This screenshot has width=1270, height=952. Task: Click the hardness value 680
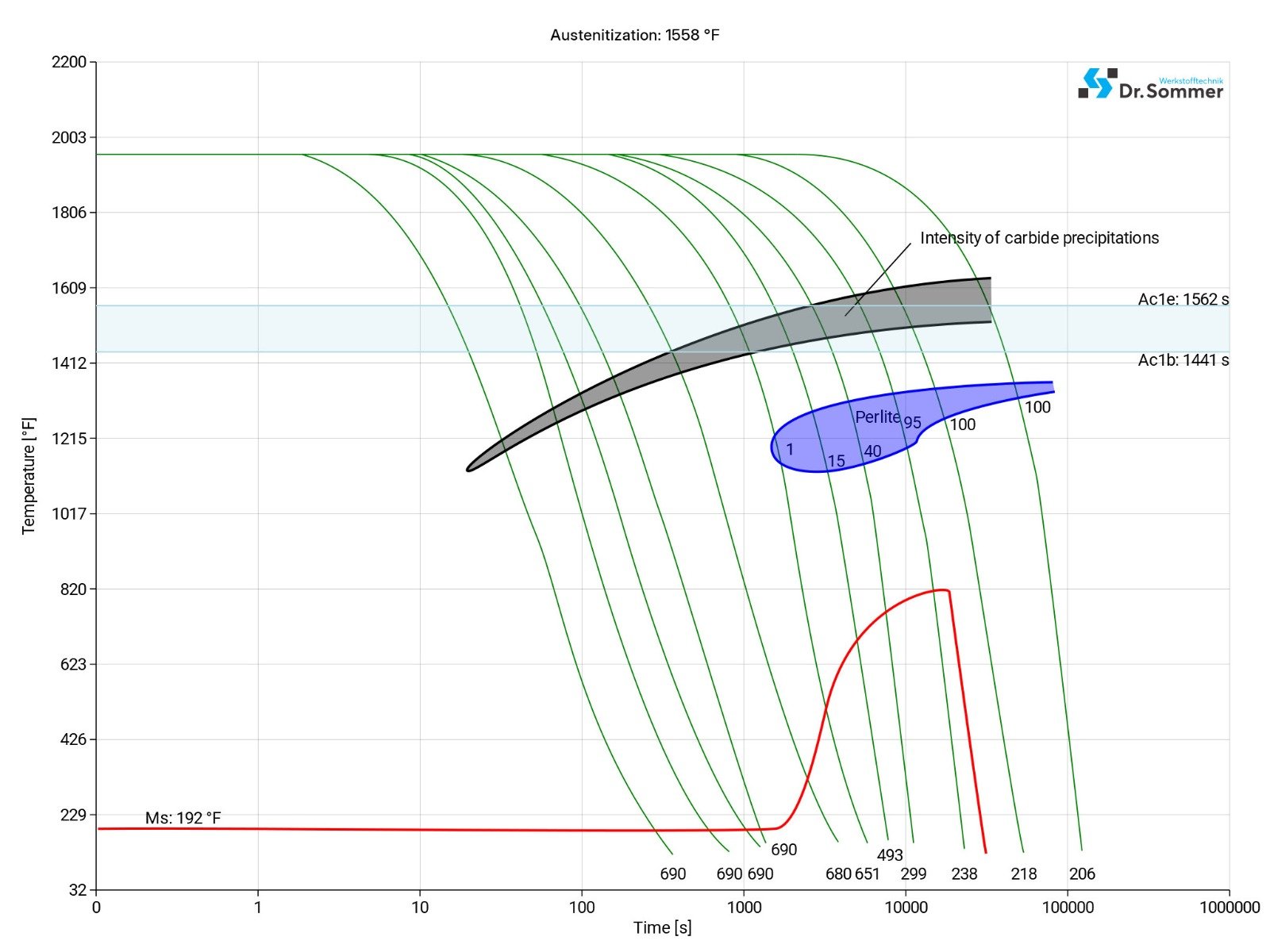(x=838, y=874)
